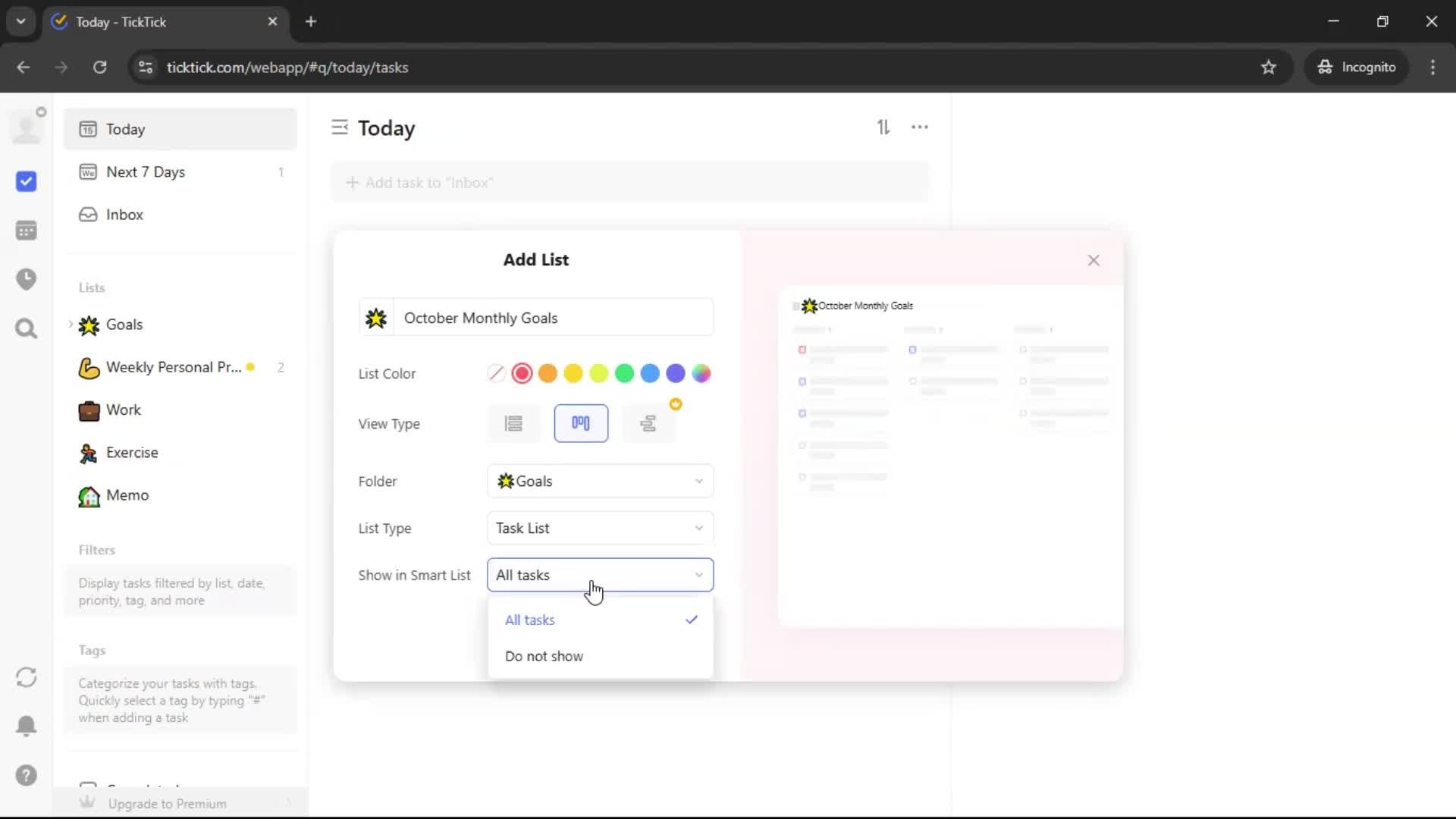Select the Timeline view type
This screenshot has height=819, width=1456.
click(648, 423)
